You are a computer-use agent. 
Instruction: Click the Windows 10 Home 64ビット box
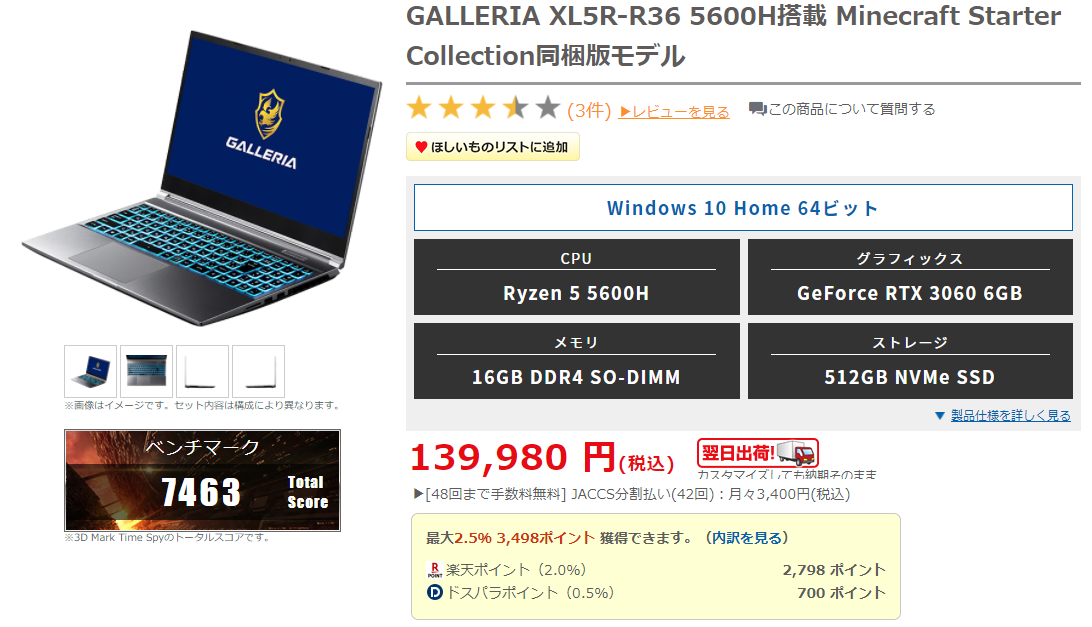[x=743, y=208]
